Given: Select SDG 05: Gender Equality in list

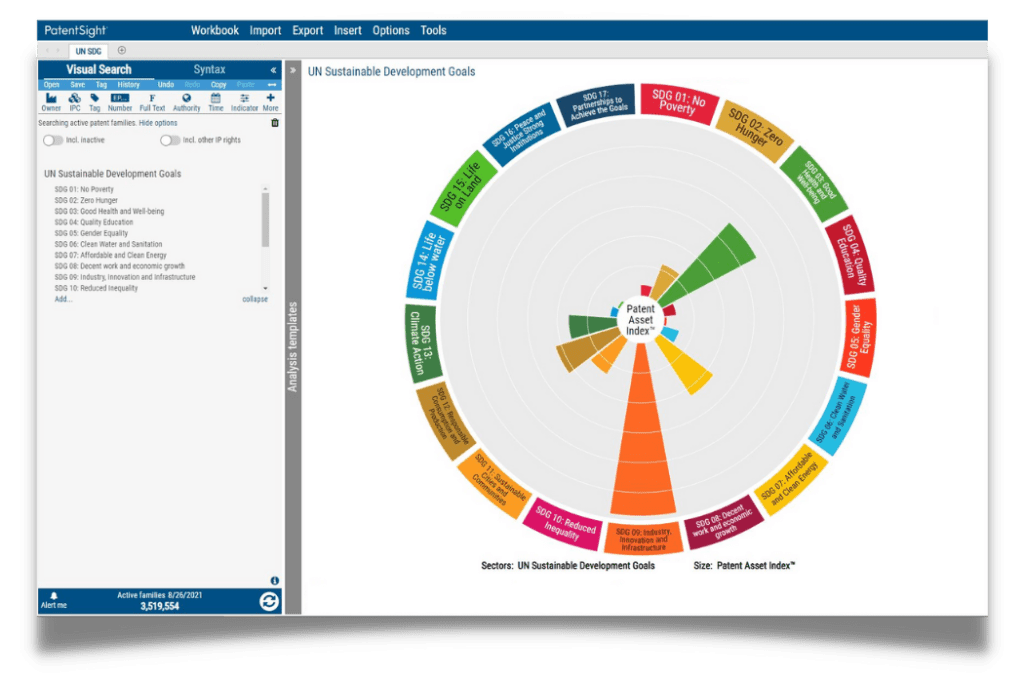Looking at the screenshot, I should (x=91, y=233).
